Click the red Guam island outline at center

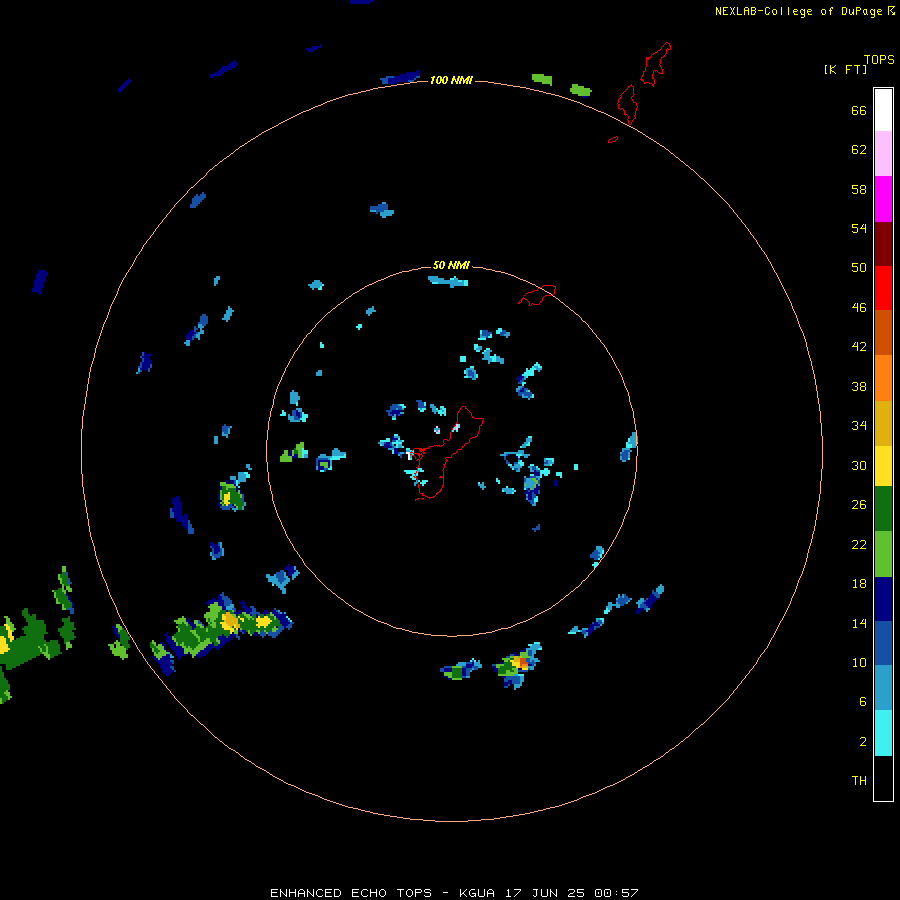(447, 453)
